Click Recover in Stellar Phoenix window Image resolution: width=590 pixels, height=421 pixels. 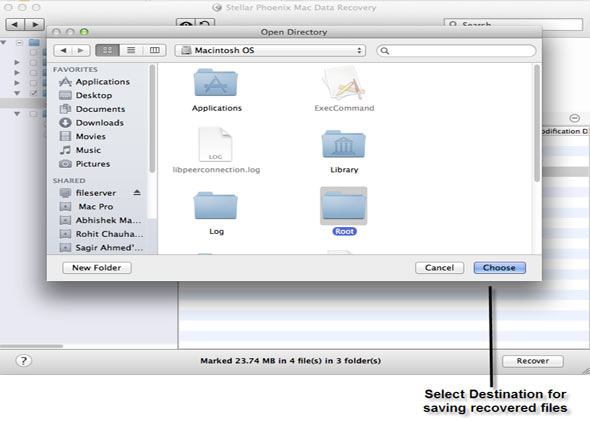point(532,361)
